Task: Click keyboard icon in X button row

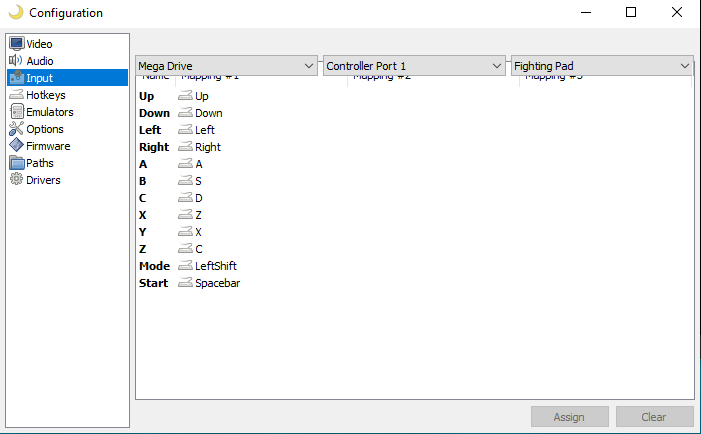Action: 185,215
